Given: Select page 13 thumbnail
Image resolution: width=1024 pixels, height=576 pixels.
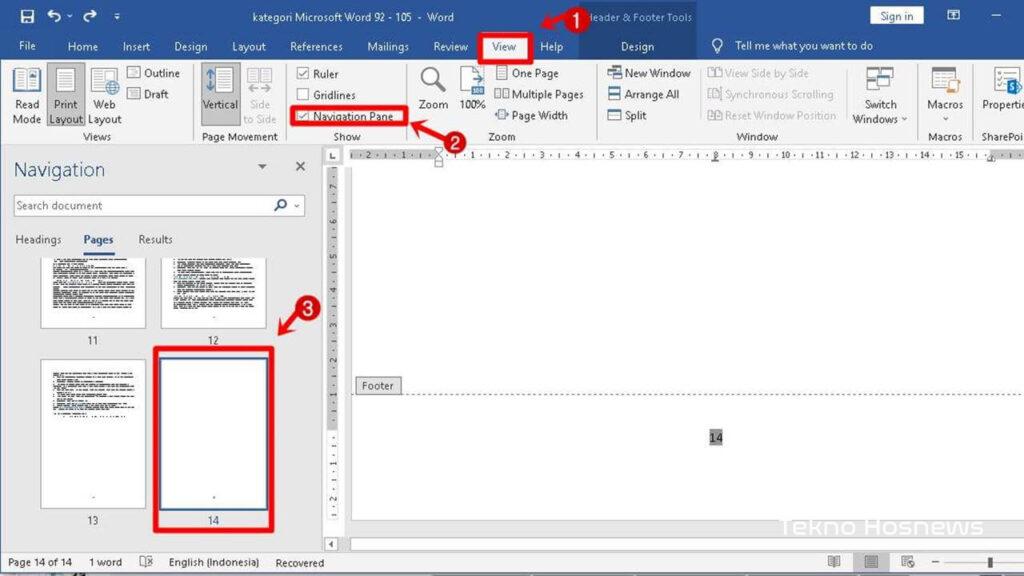Looking at the screenshot, I should pyautogui.click(x=93, y=433).
